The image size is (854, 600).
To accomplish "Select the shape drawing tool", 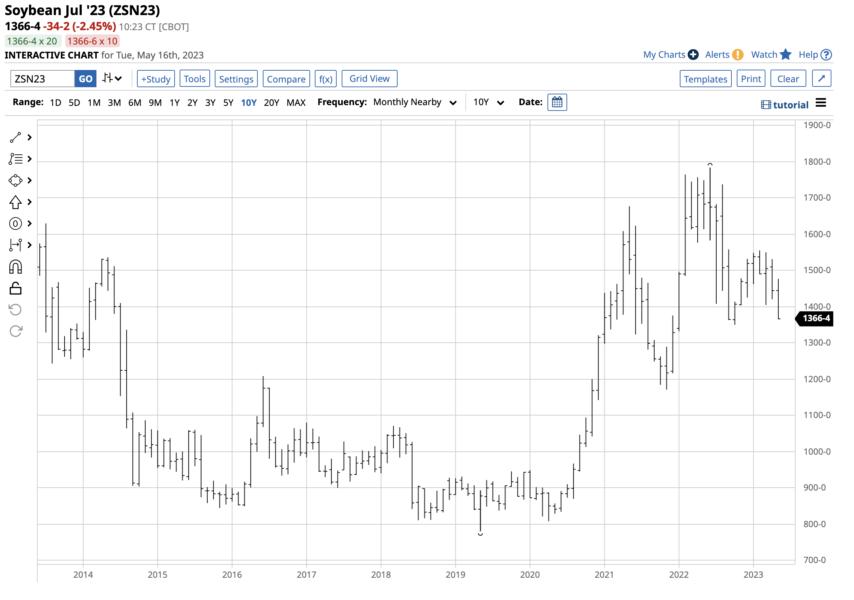I will [x=14, y=180].
